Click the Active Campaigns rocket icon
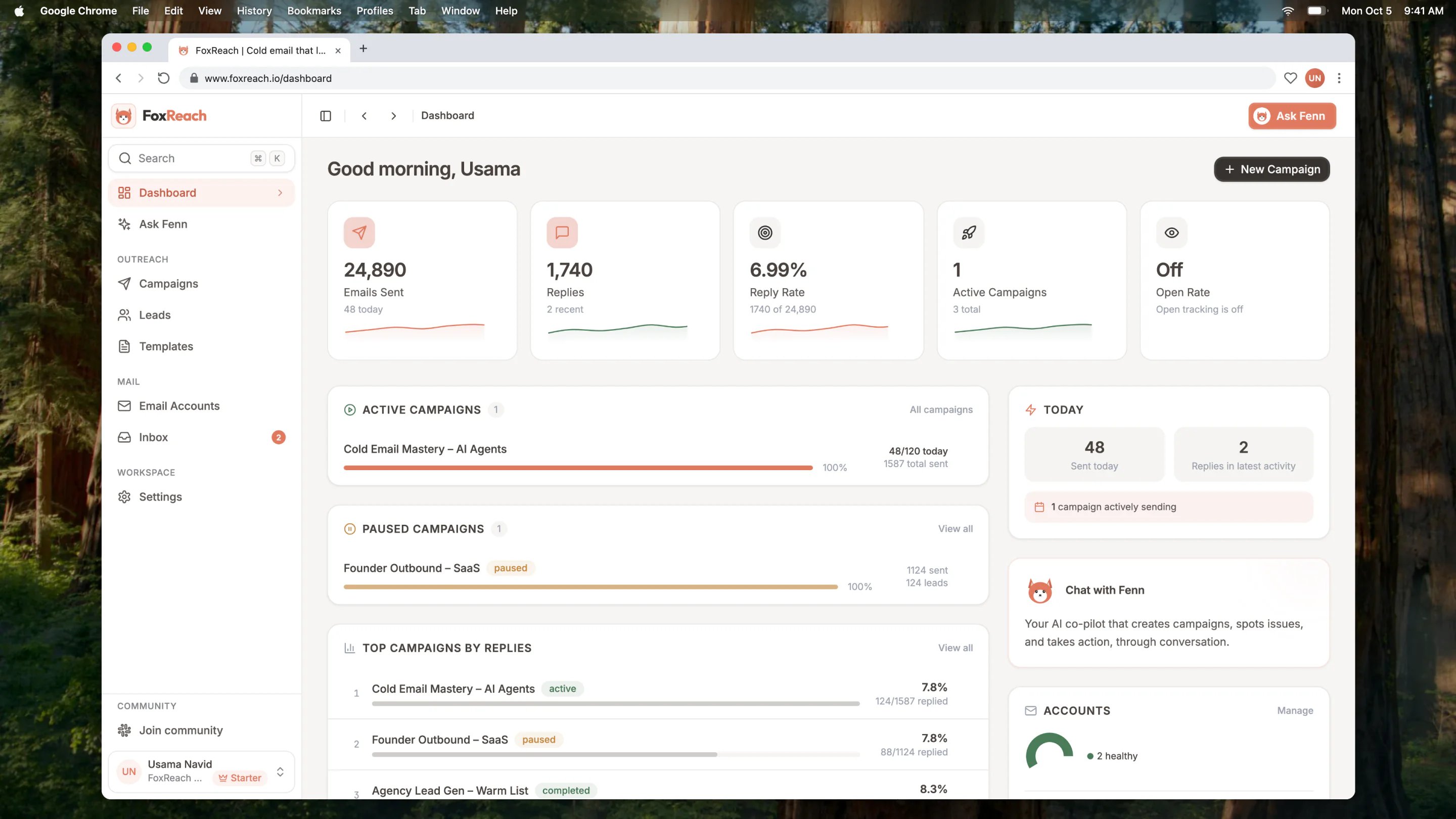Image resolution: width=1456 pixels, height=819 pixels. coord(968,233)
